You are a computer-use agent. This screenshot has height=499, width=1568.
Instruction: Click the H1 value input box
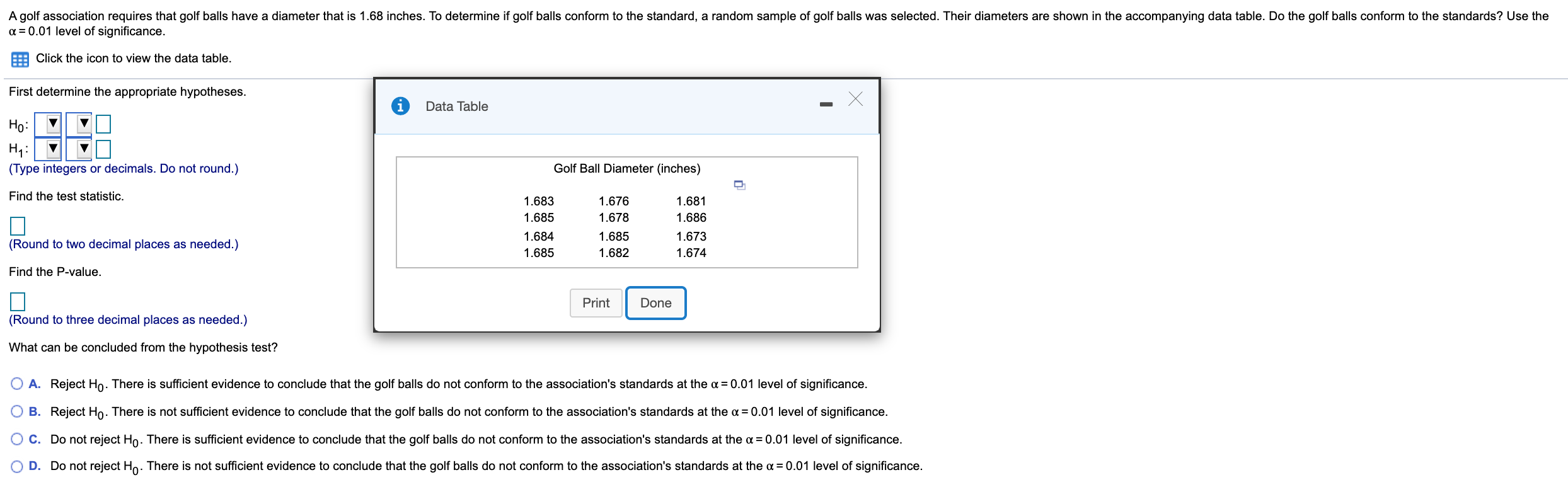click(x=103, y=149)
